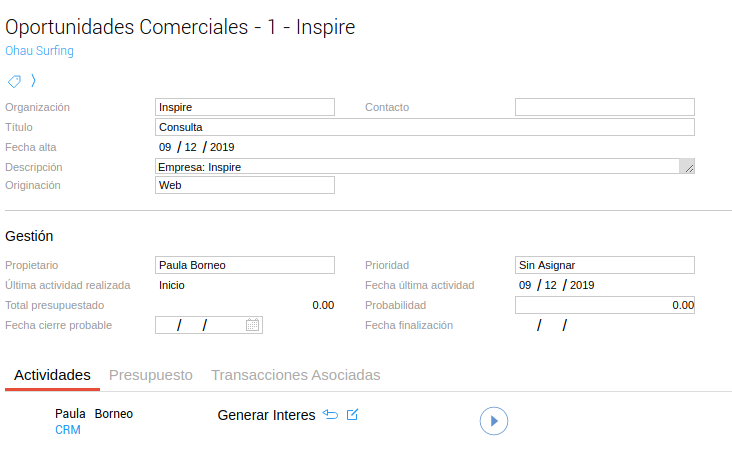Open the Prioridad field showing Sin Asignar
This screenshot has width=732, height=467.
(604, 265)
